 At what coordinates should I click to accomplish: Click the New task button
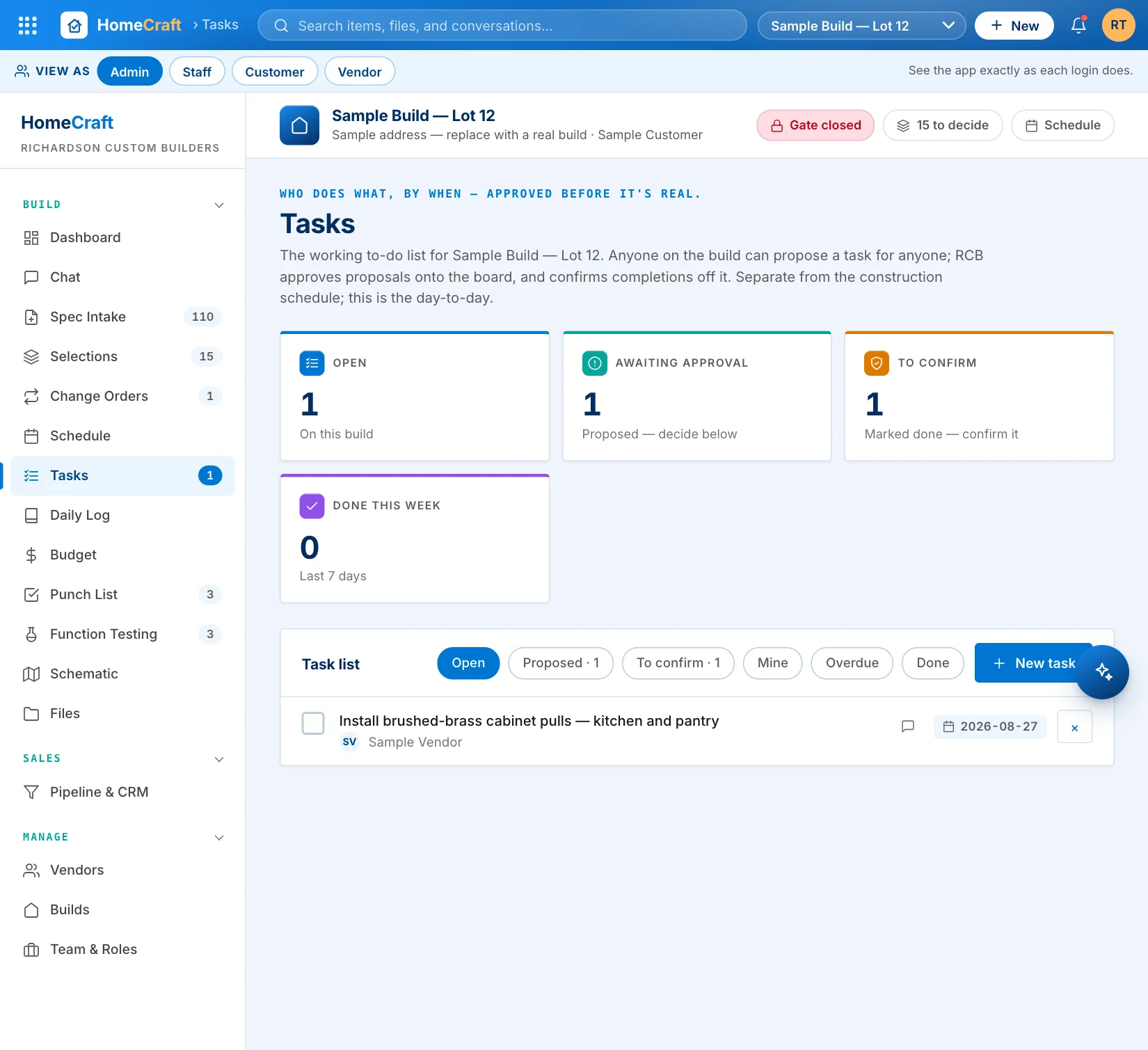click(x=1033, y=663)
